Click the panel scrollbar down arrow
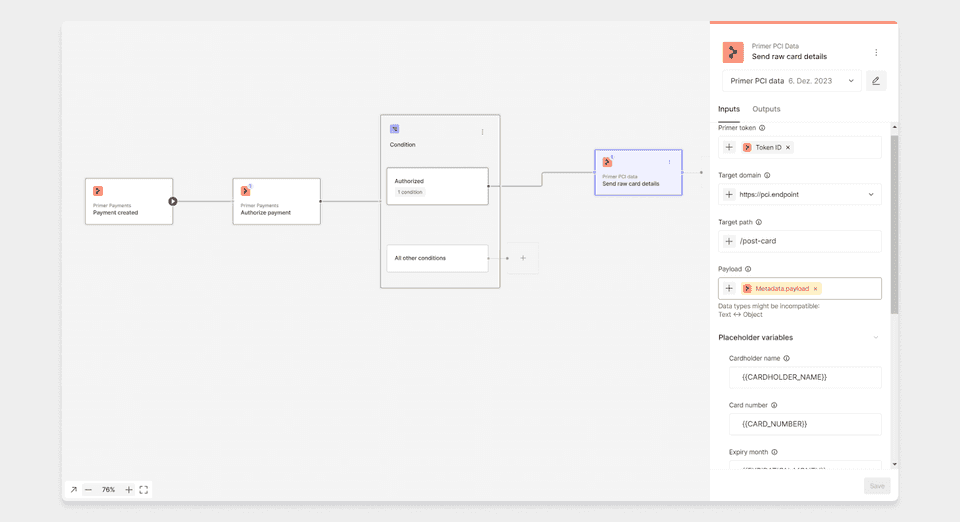Viewport: 960px width, 522px height. tap(894, 464)
